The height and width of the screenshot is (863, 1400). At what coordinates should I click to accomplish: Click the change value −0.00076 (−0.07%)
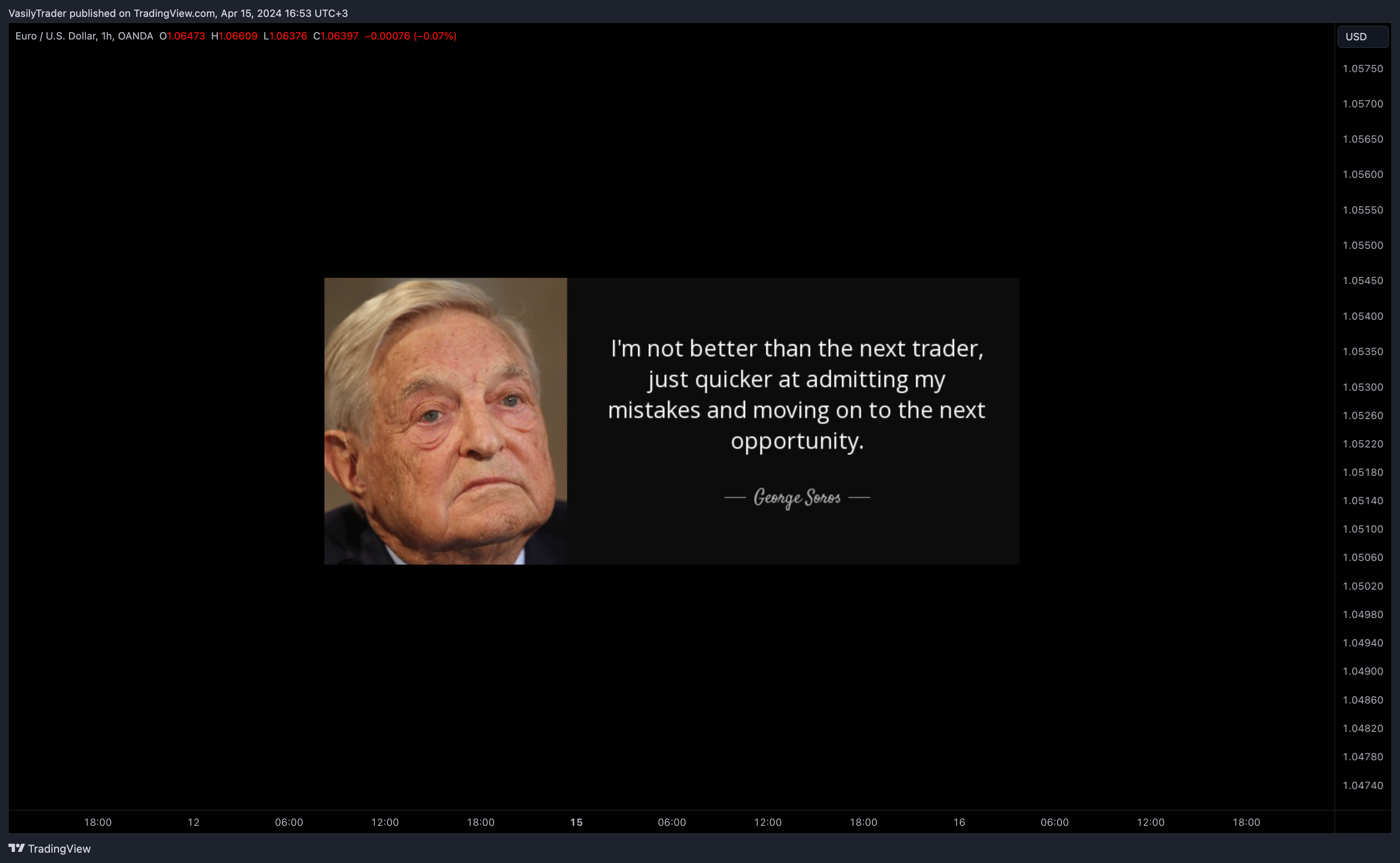coord(410,36)
